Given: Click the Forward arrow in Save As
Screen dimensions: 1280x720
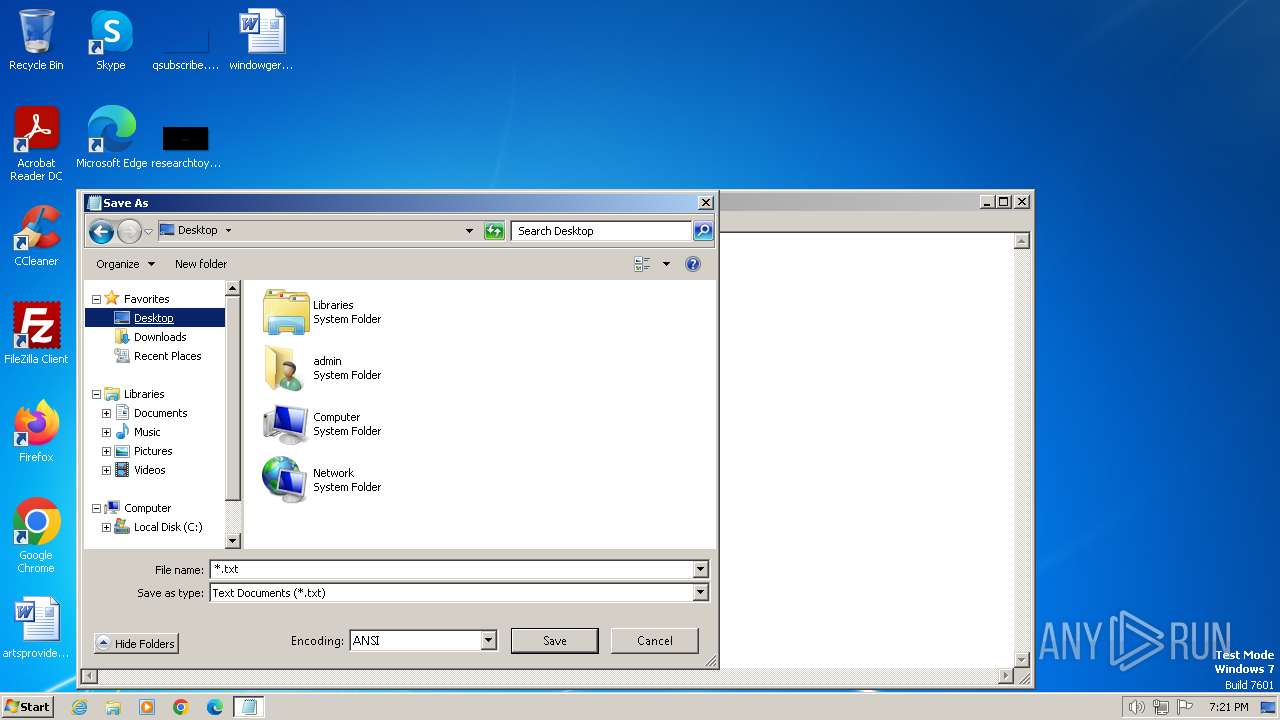Looking at the screenshot, I should [x=129, y=231].
